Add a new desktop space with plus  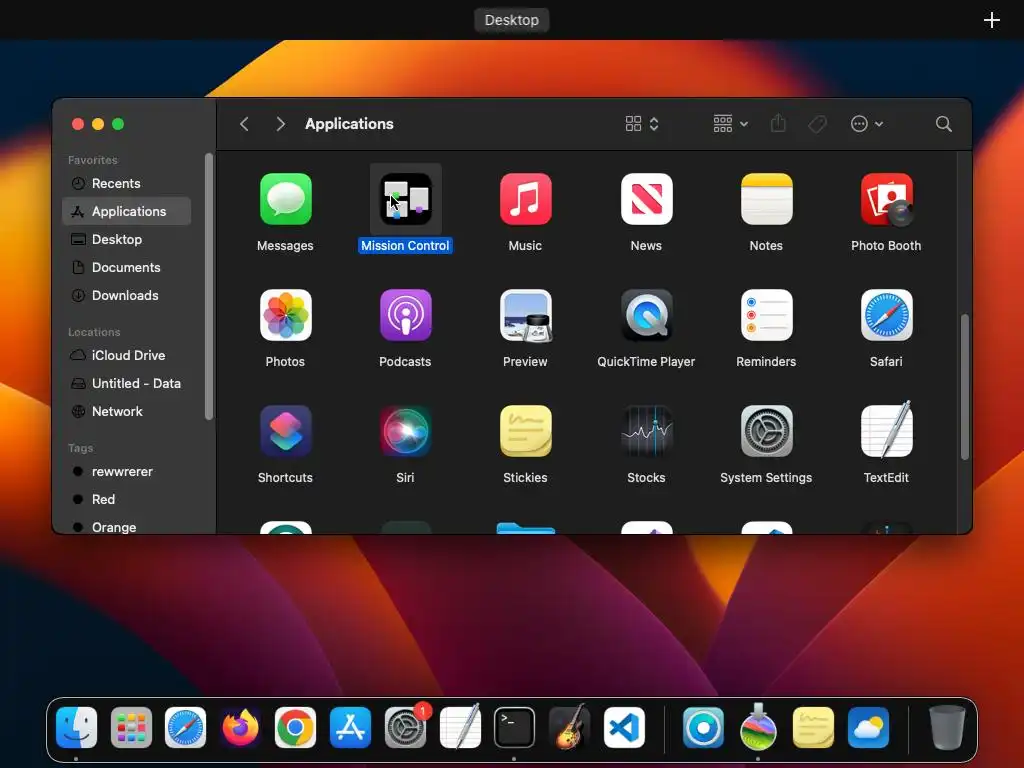(x=991, y=20)
